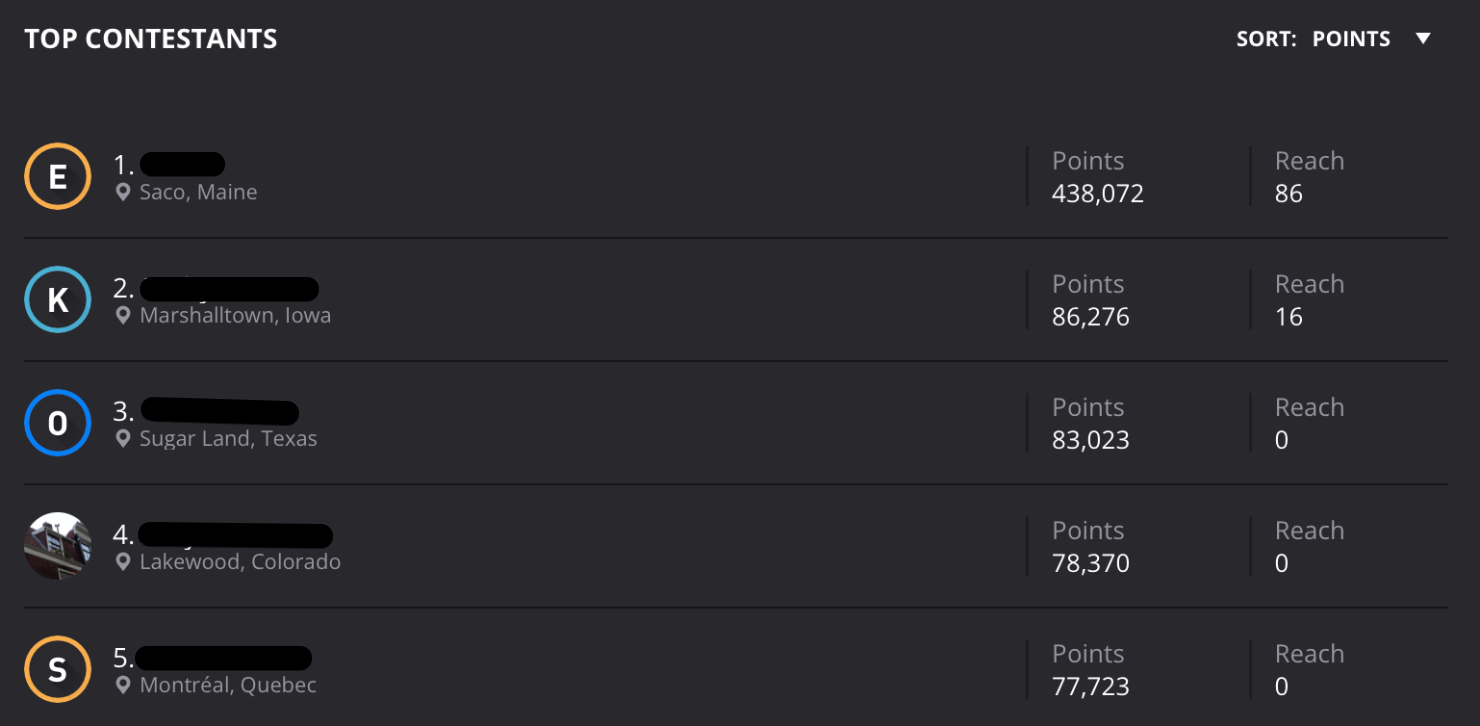Click the 438,072 points value

click(x=1097, y=194)
